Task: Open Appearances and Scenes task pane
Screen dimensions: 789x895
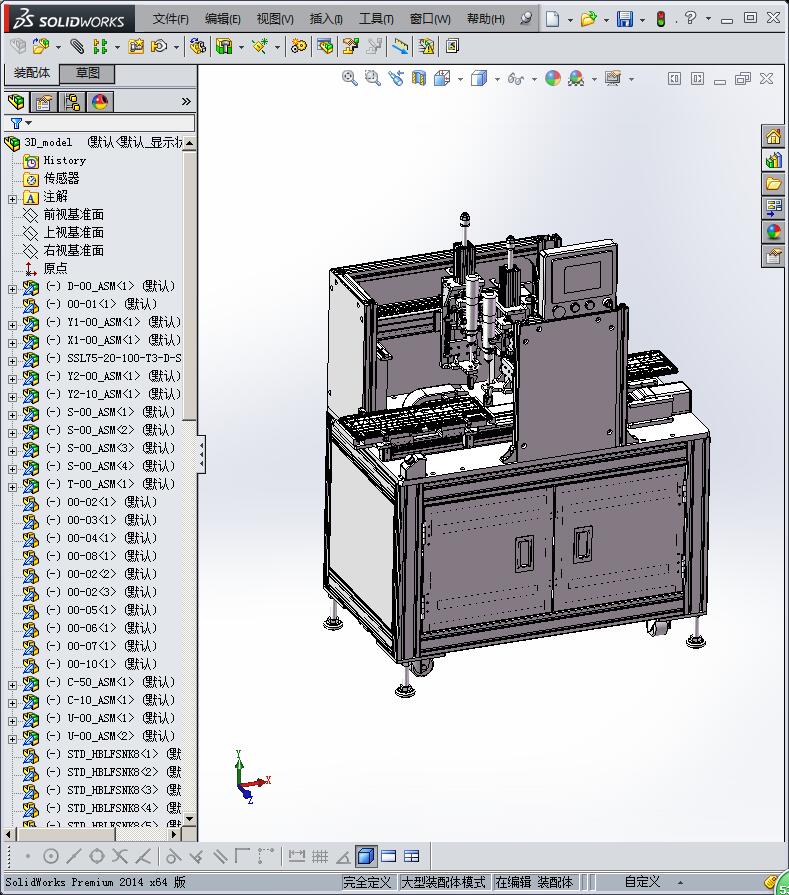Action: (774, 232)
